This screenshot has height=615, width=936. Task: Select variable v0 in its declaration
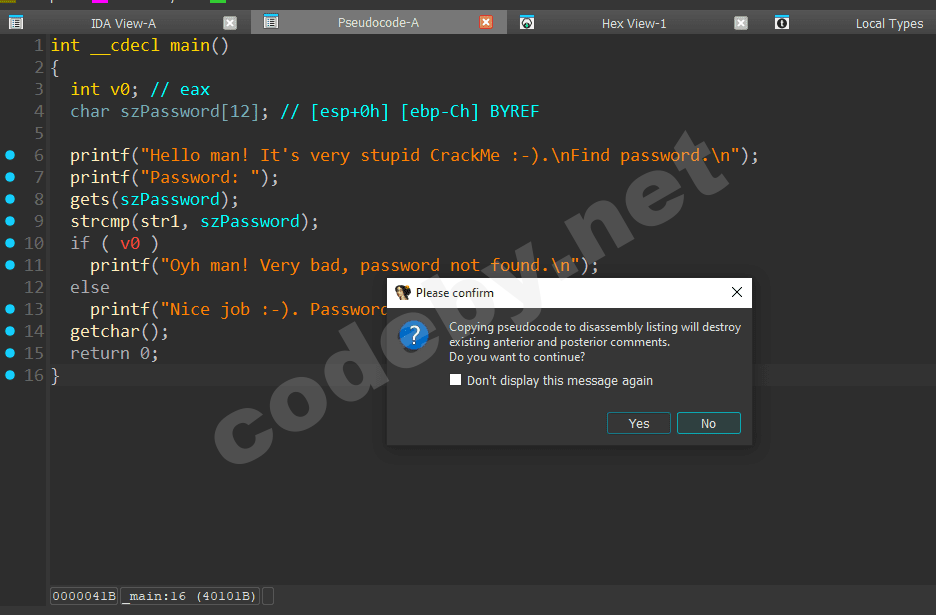click(x=120, y=90)
